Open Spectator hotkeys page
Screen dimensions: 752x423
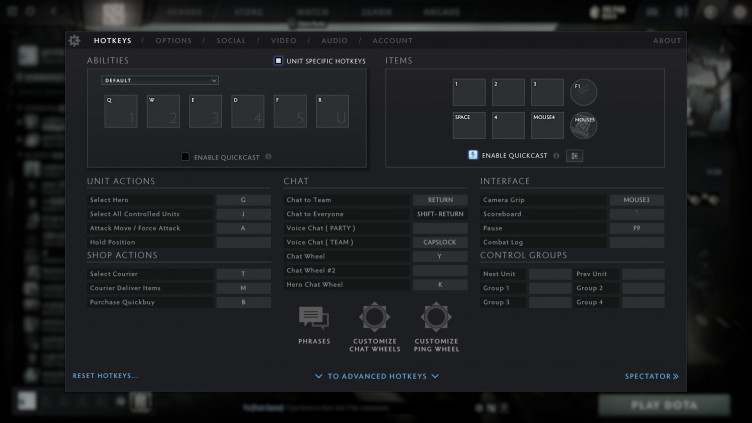tap(651, 377)
